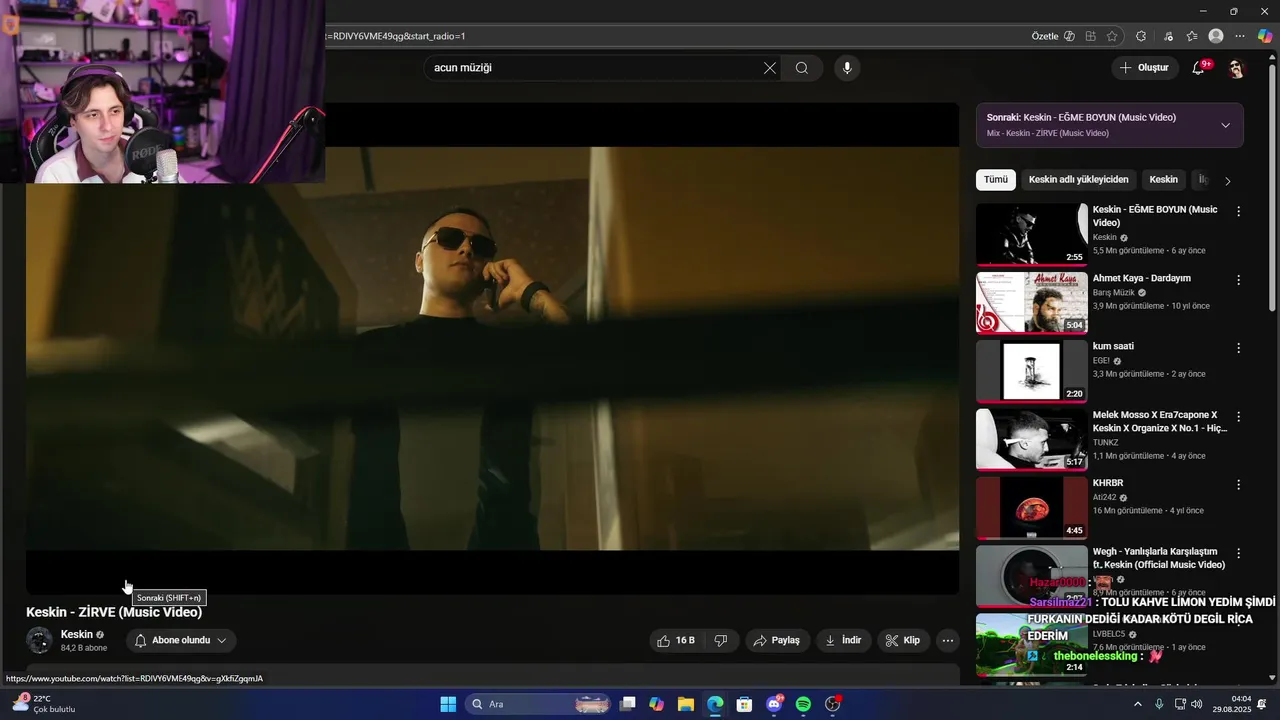Open more actions ellipsis below video
This screenshot has width=1280, height=720.
tap(947, 640)
